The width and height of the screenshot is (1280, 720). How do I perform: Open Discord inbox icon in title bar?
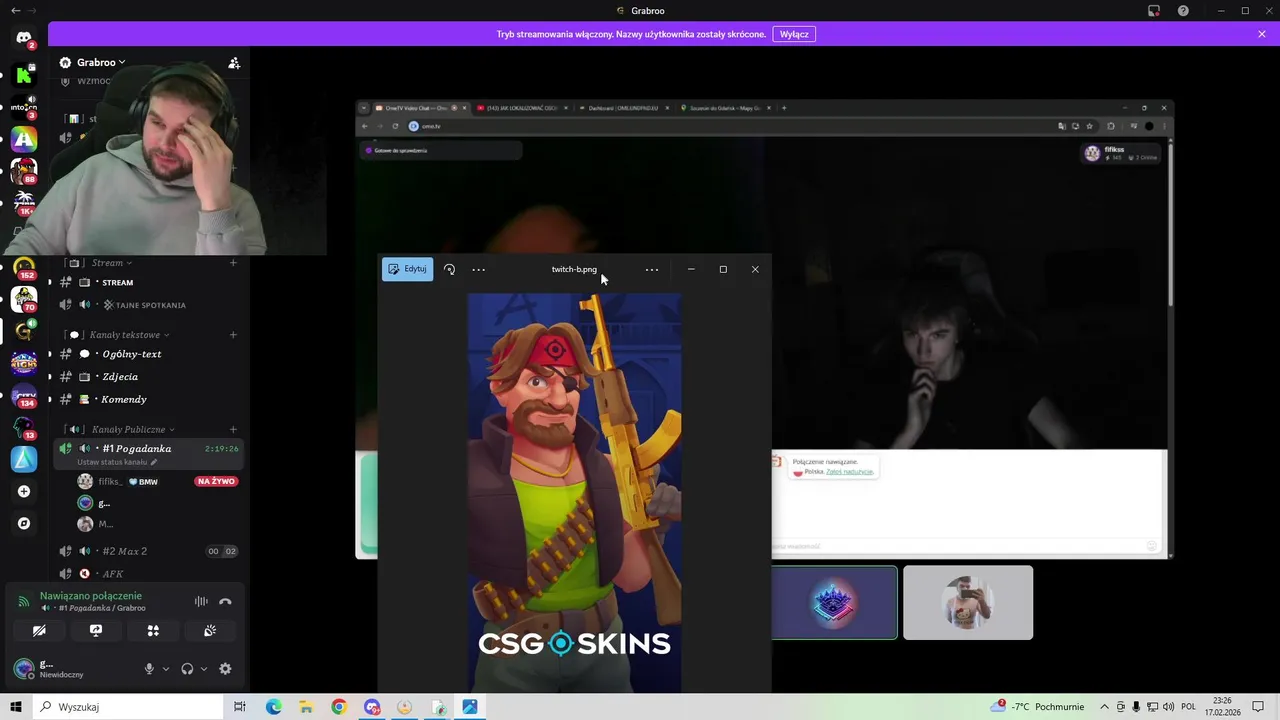1153,11
